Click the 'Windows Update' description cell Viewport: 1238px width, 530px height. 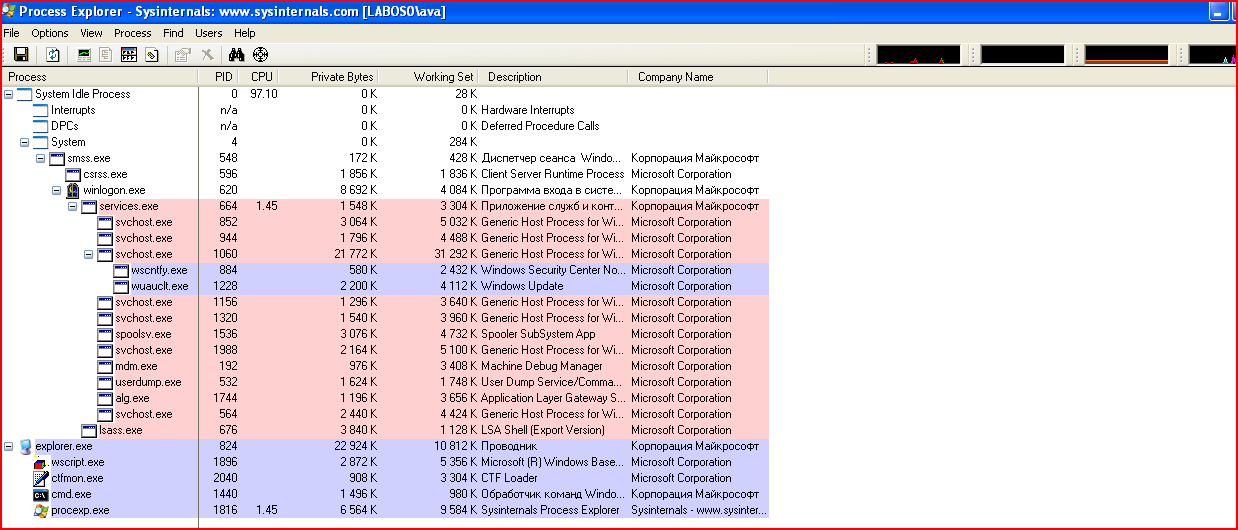(x=522, y=286)
